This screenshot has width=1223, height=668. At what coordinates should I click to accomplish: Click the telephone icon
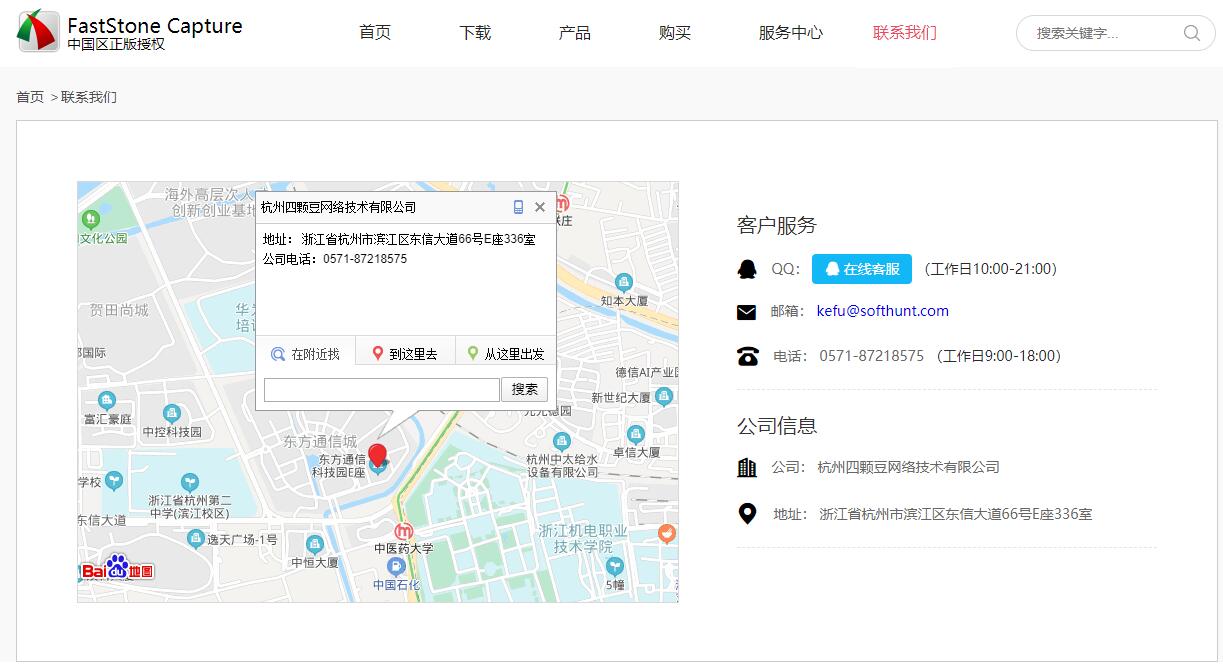coord(747,356)
